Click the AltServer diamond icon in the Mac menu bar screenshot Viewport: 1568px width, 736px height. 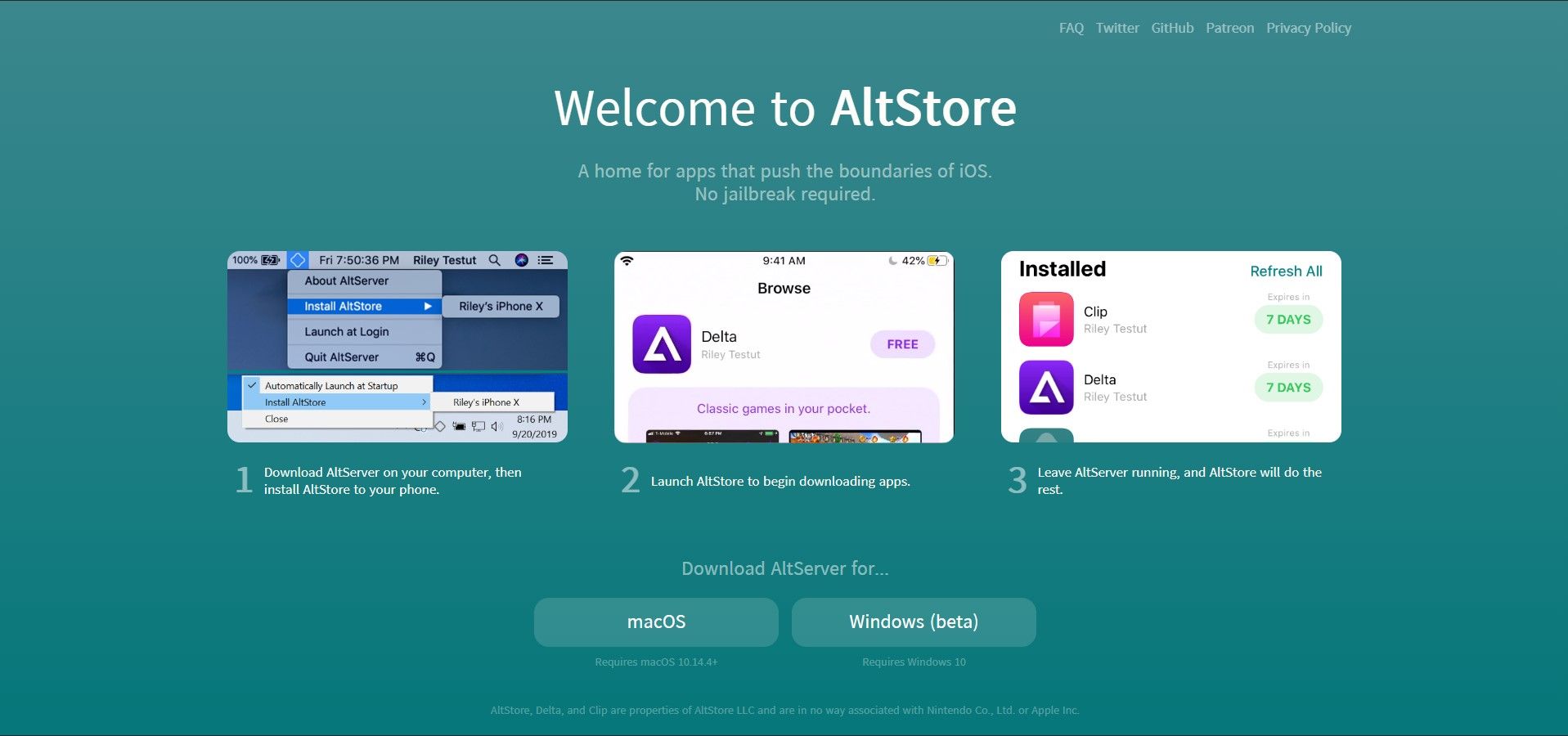(298, 260)
